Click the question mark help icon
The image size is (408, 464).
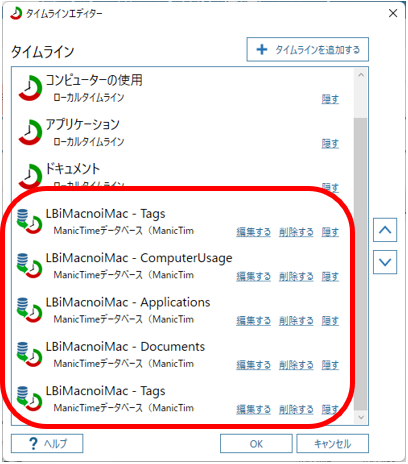tap(33, 444)
